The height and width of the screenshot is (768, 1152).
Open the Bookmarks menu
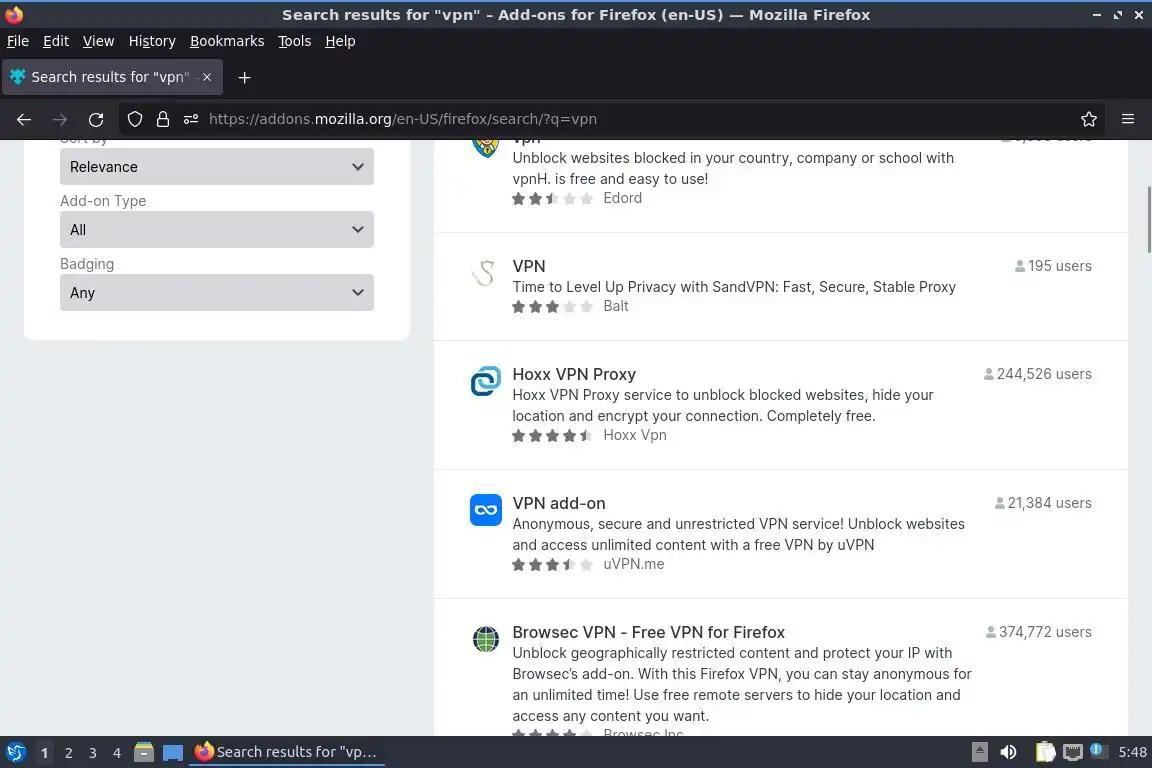(x=227, y=41)
